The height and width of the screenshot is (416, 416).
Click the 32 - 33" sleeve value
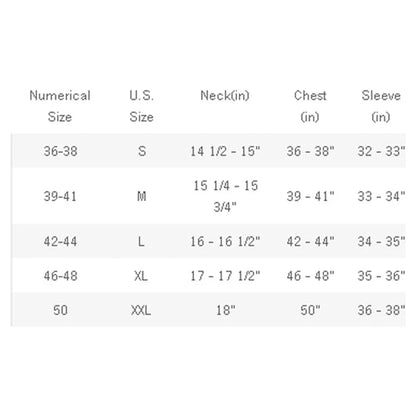(381, 151)
